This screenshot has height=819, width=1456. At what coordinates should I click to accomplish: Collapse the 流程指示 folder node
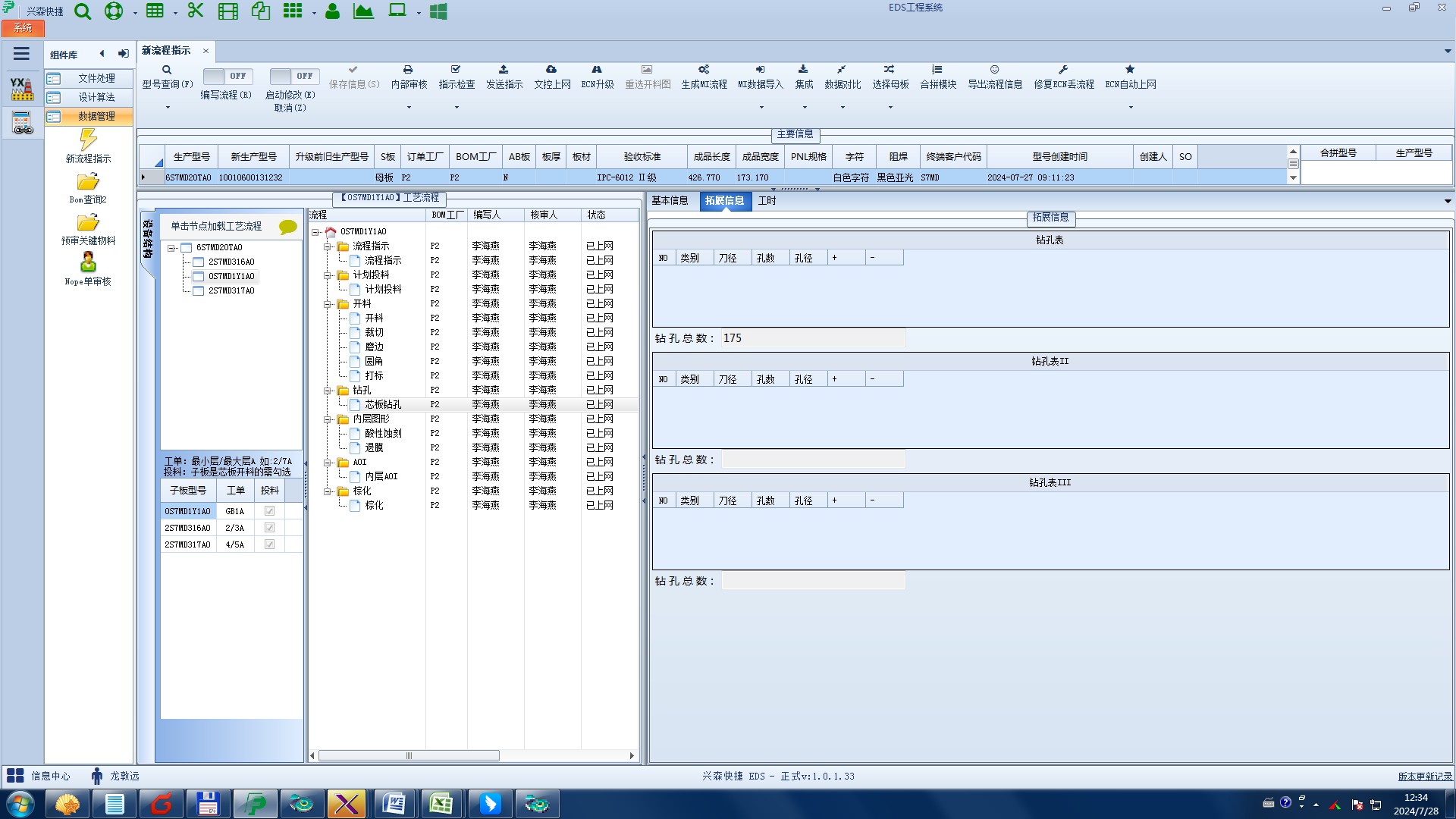[x=328, y=246]
